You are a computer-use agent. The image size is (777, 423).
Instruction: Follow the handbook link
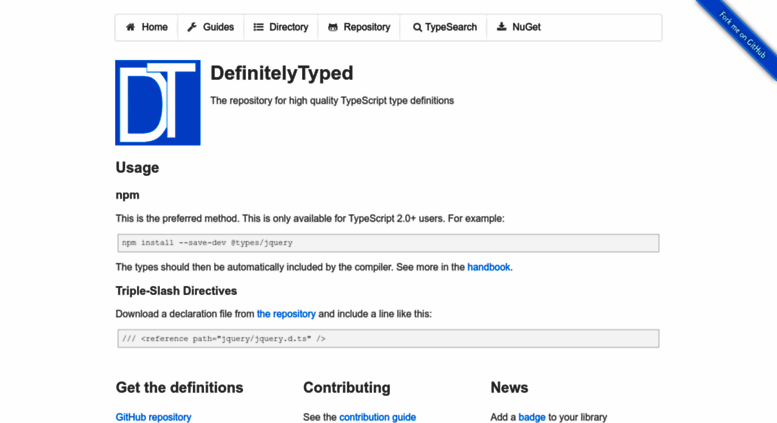[489, 267]
